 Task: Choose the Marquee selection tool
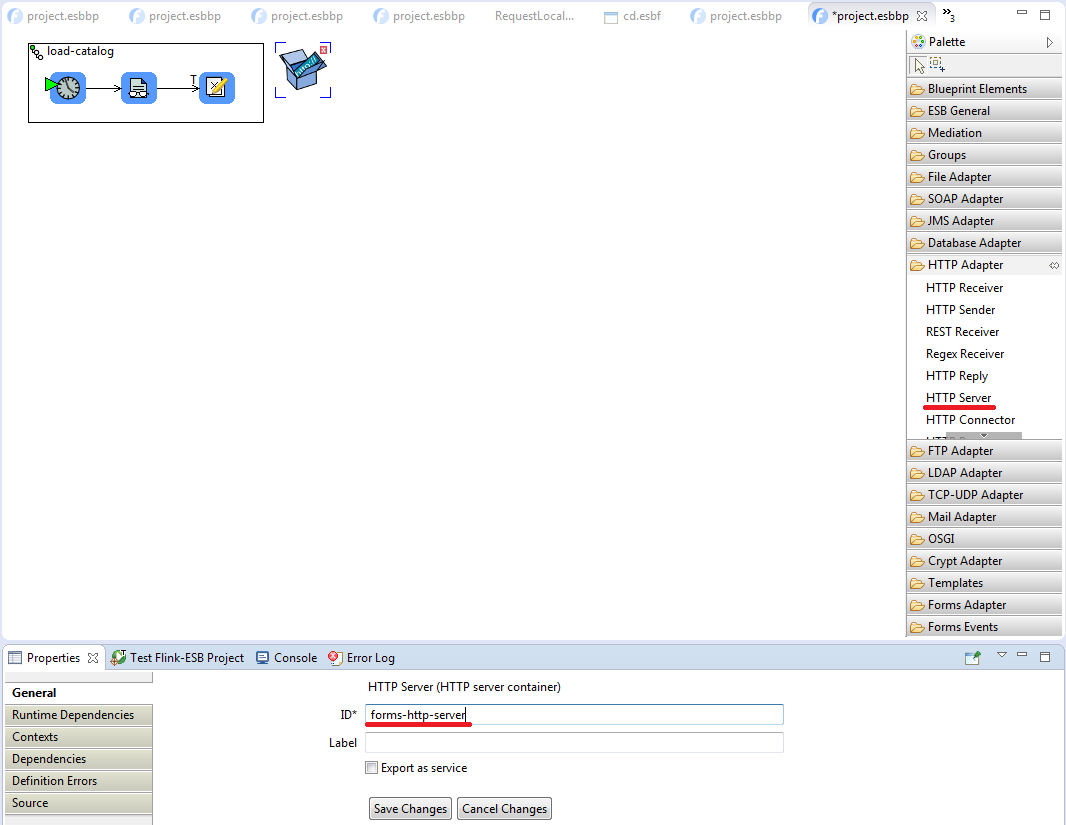point(937,65)
